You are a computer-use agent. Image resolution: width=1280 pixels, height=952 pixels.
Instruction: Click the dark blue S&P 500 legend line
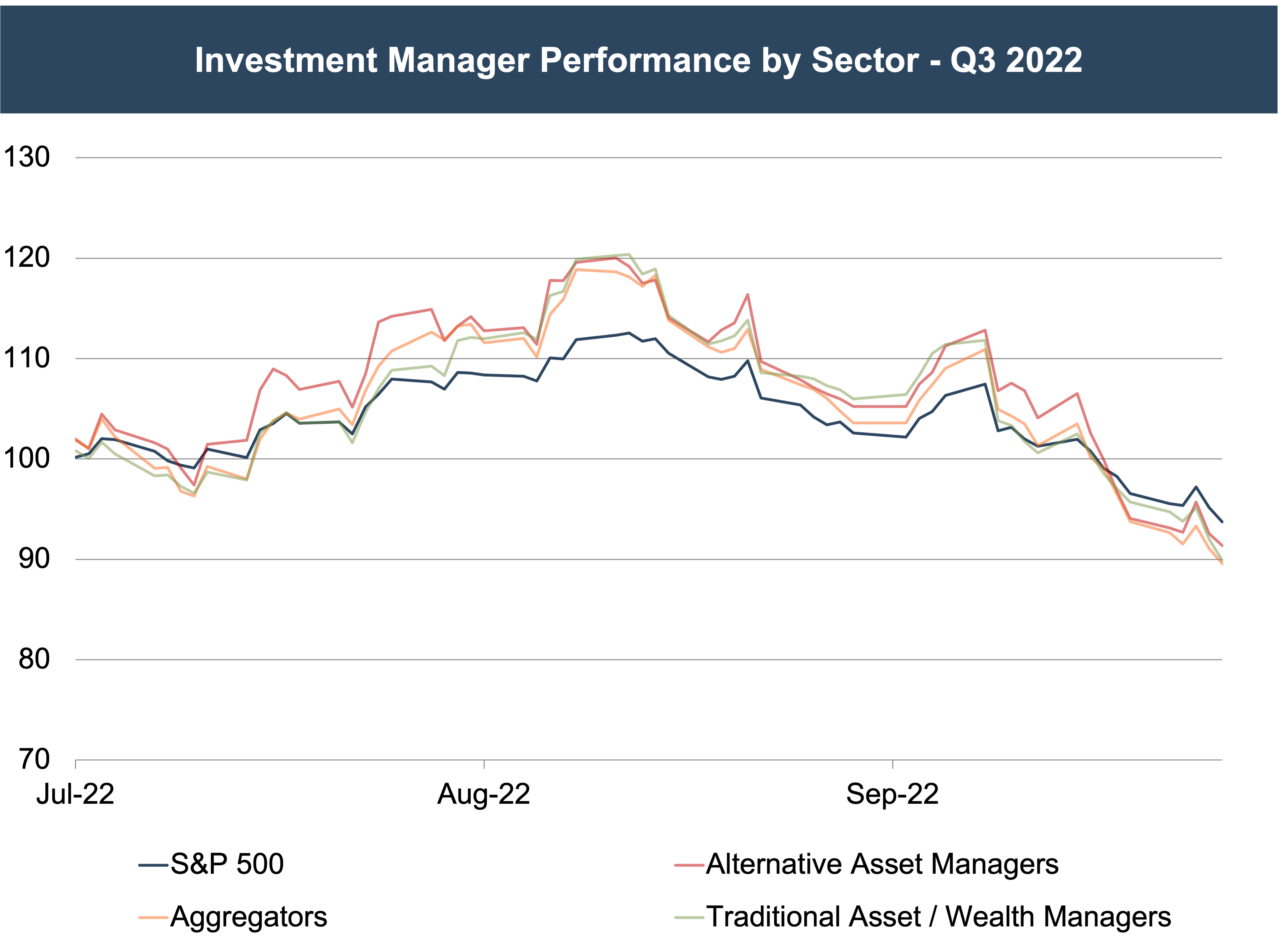(153, 865)
